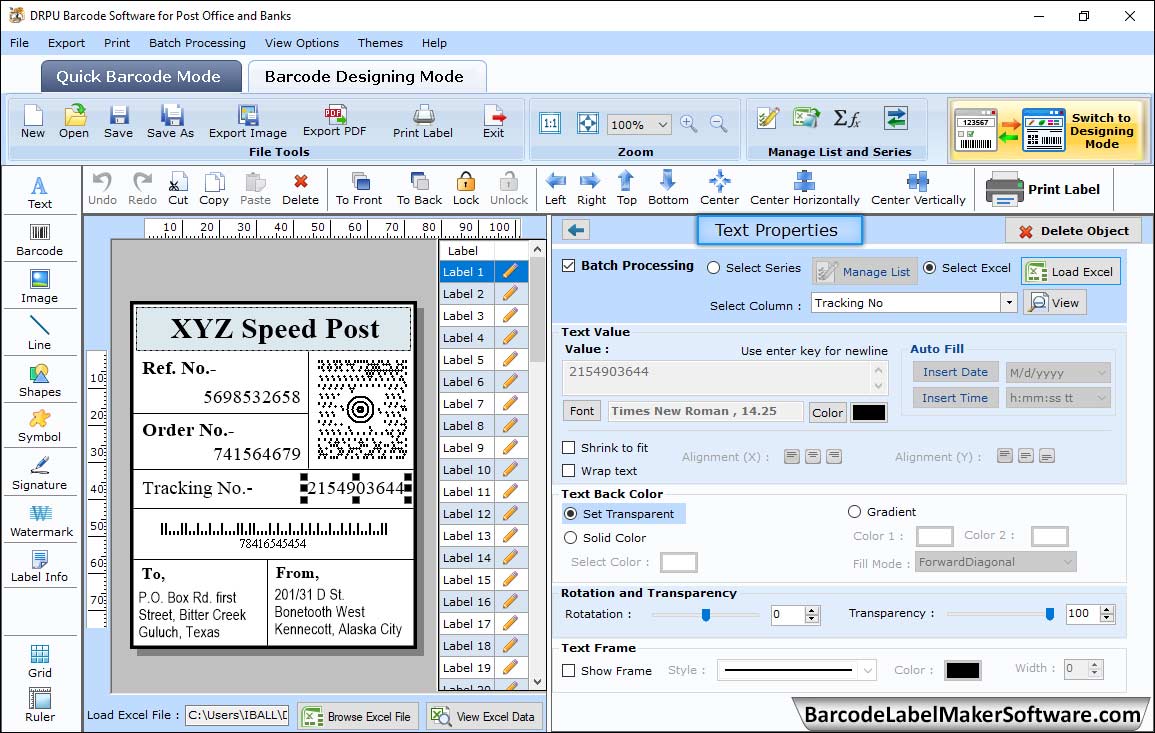Click the black text Color swatch
Image resolution: width=1155 pixels, height=733 pixels.
tap(868, 413)
